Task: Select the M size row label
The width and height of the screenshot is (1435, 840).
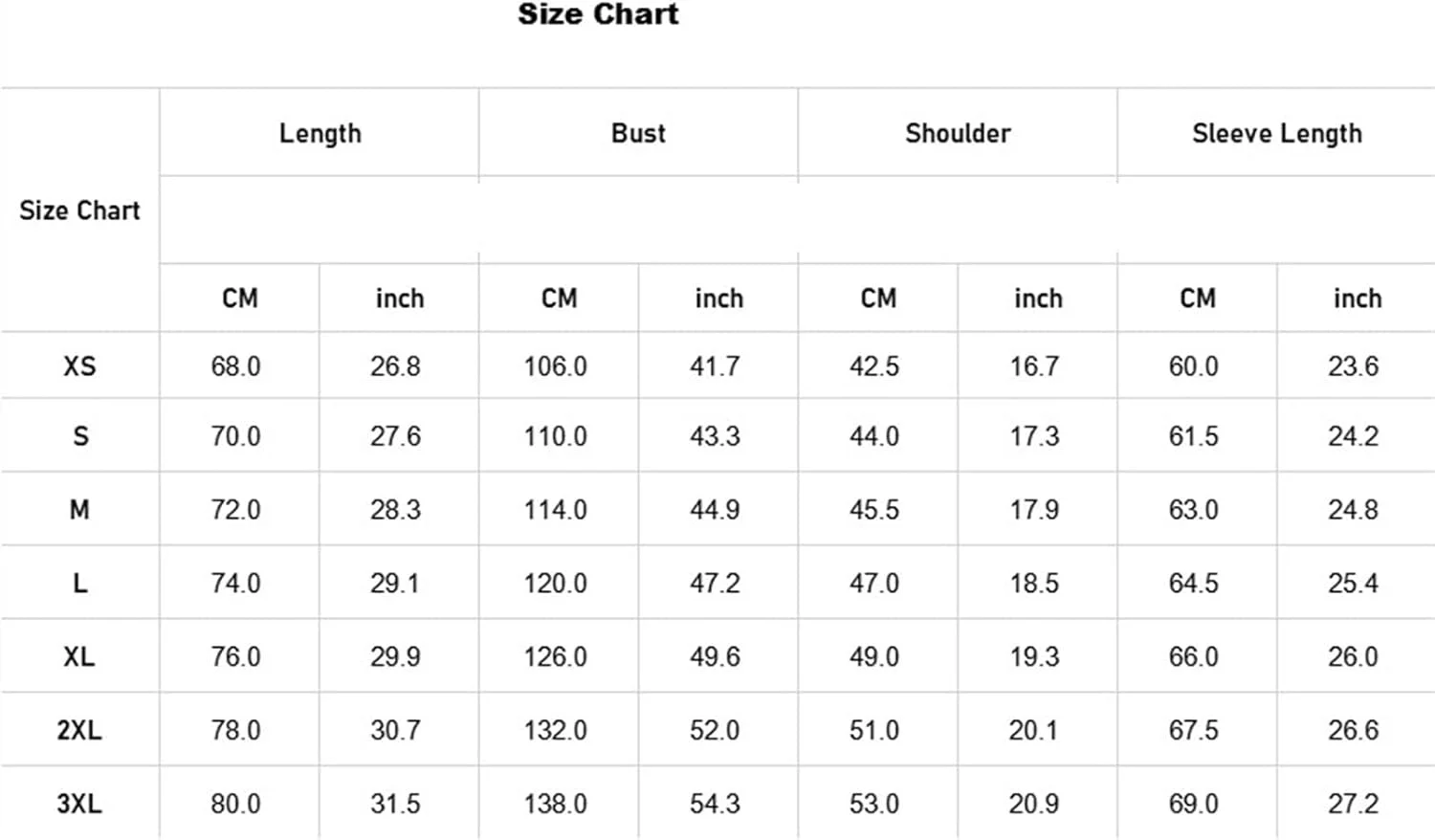Action: point(79,510)
